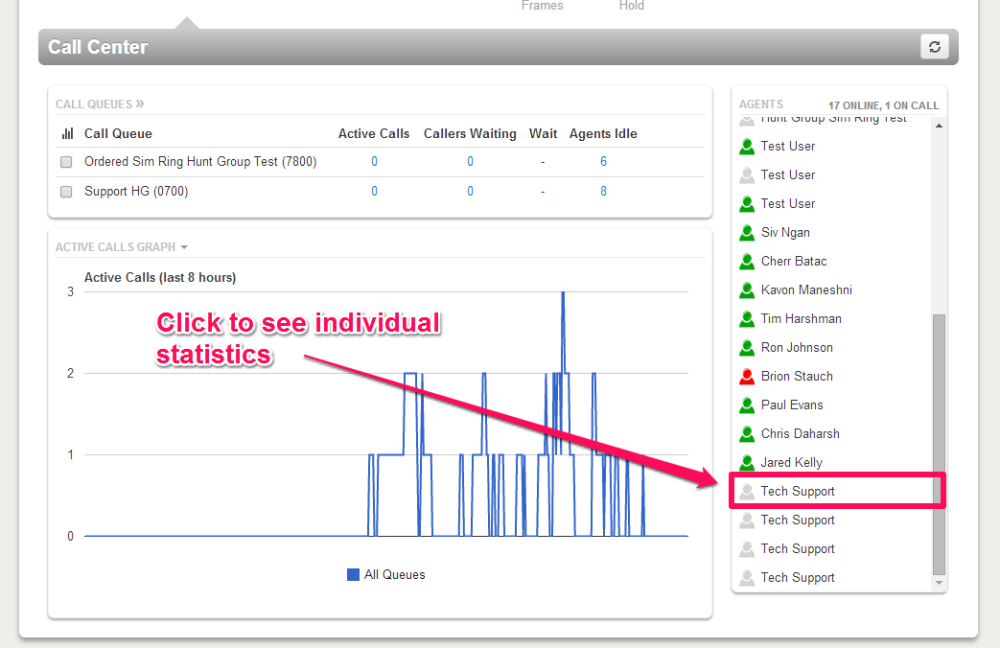The width and height of the screenshot is (1000, 648).
Task: Switch to the Hold tab
Action: [631, 6]
